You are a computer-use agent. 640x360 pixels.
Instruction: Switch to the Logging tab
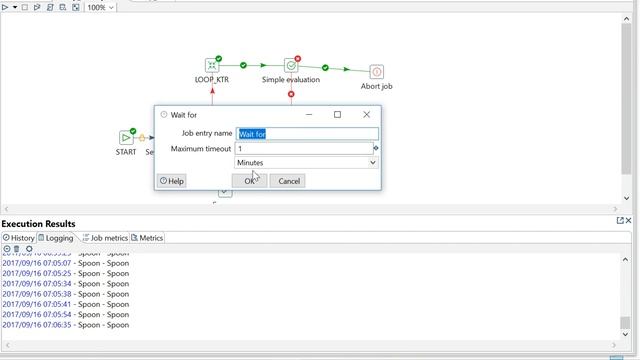pyautogui.click(x=56, y=238)
